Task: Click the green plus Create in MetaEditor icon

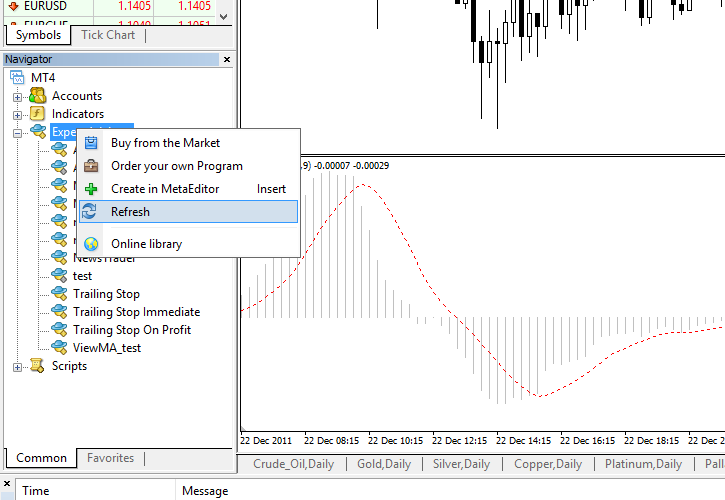Action: click(91, 189)
